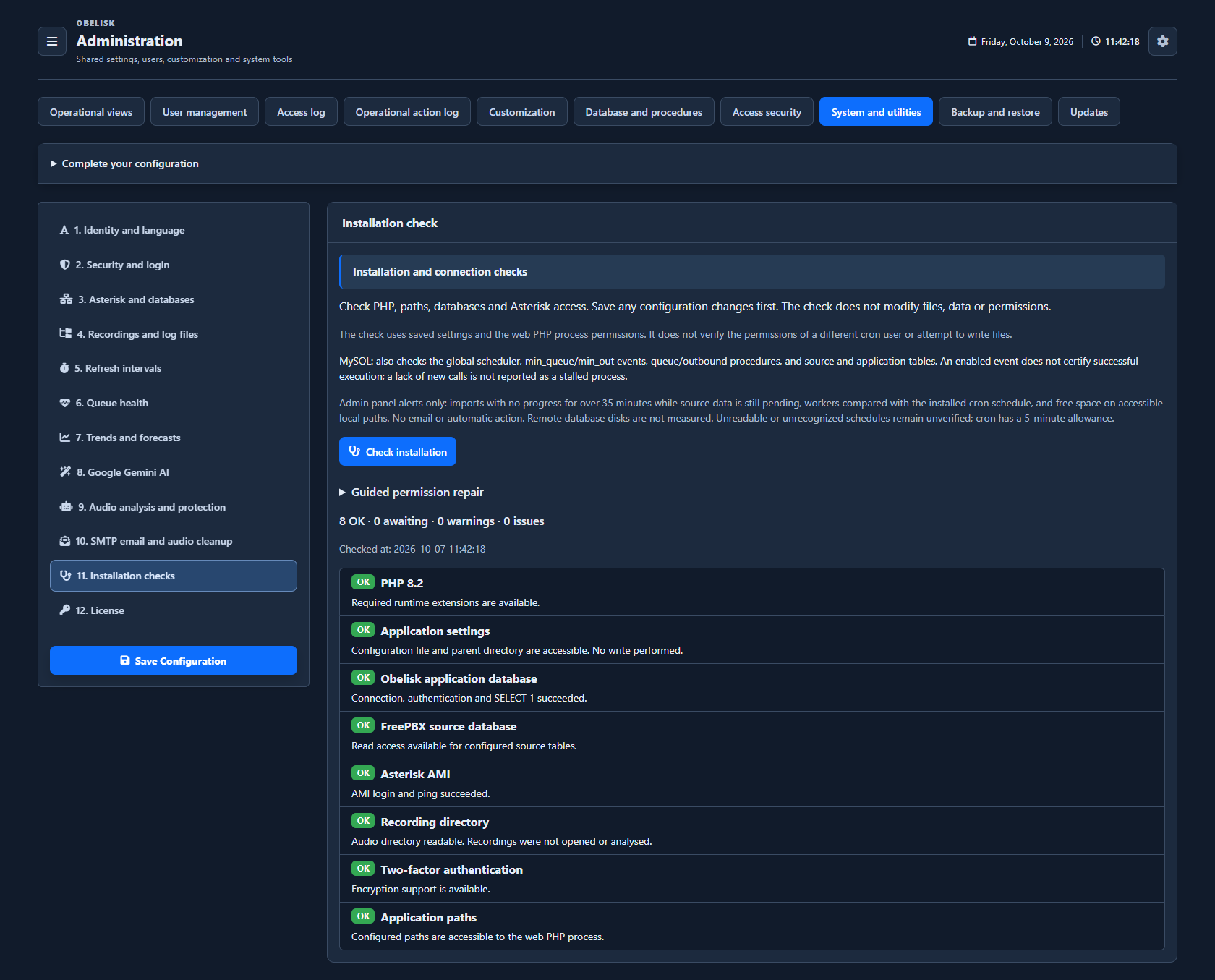Click Application paths heading
The image size is (1215, 980).
tap(428, 917)
